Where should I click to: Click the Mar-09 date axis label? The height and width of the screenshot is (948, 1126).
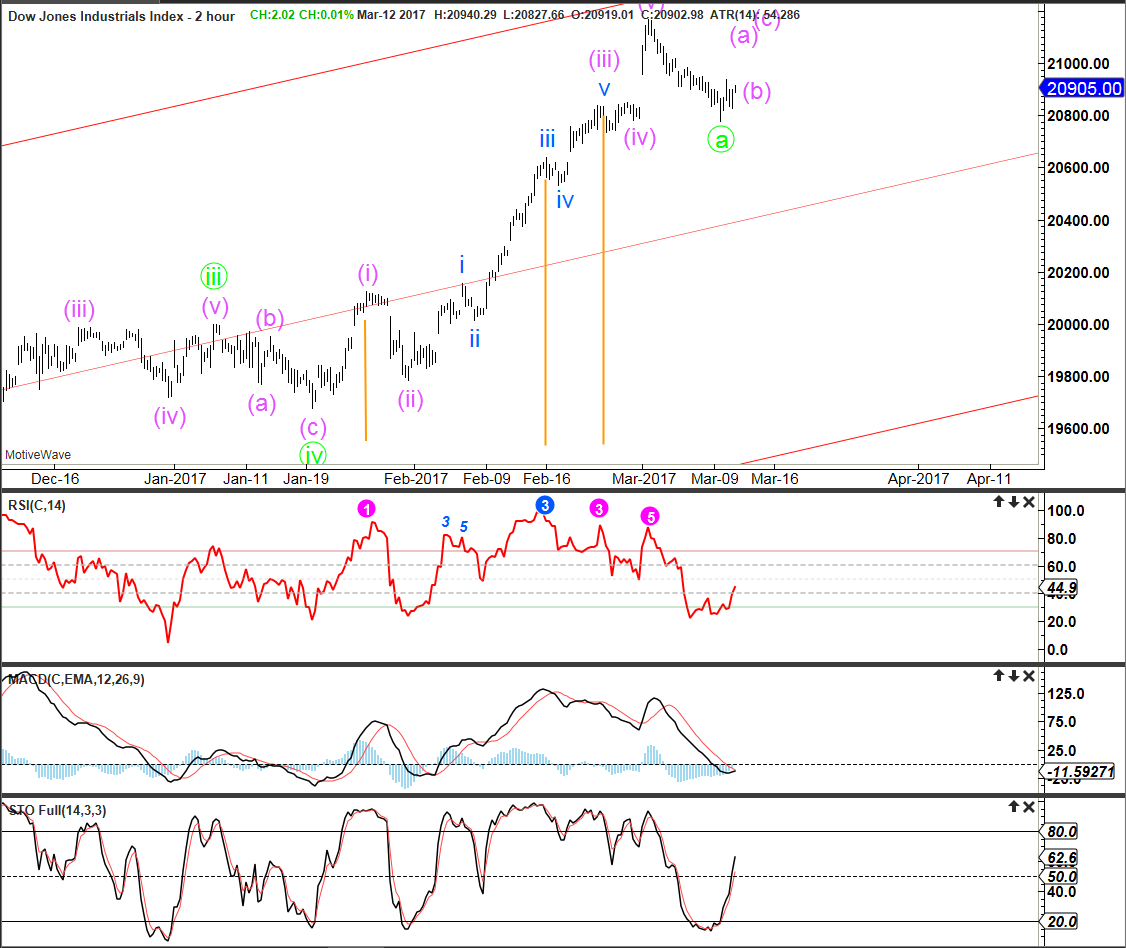[x=715, y=479]
